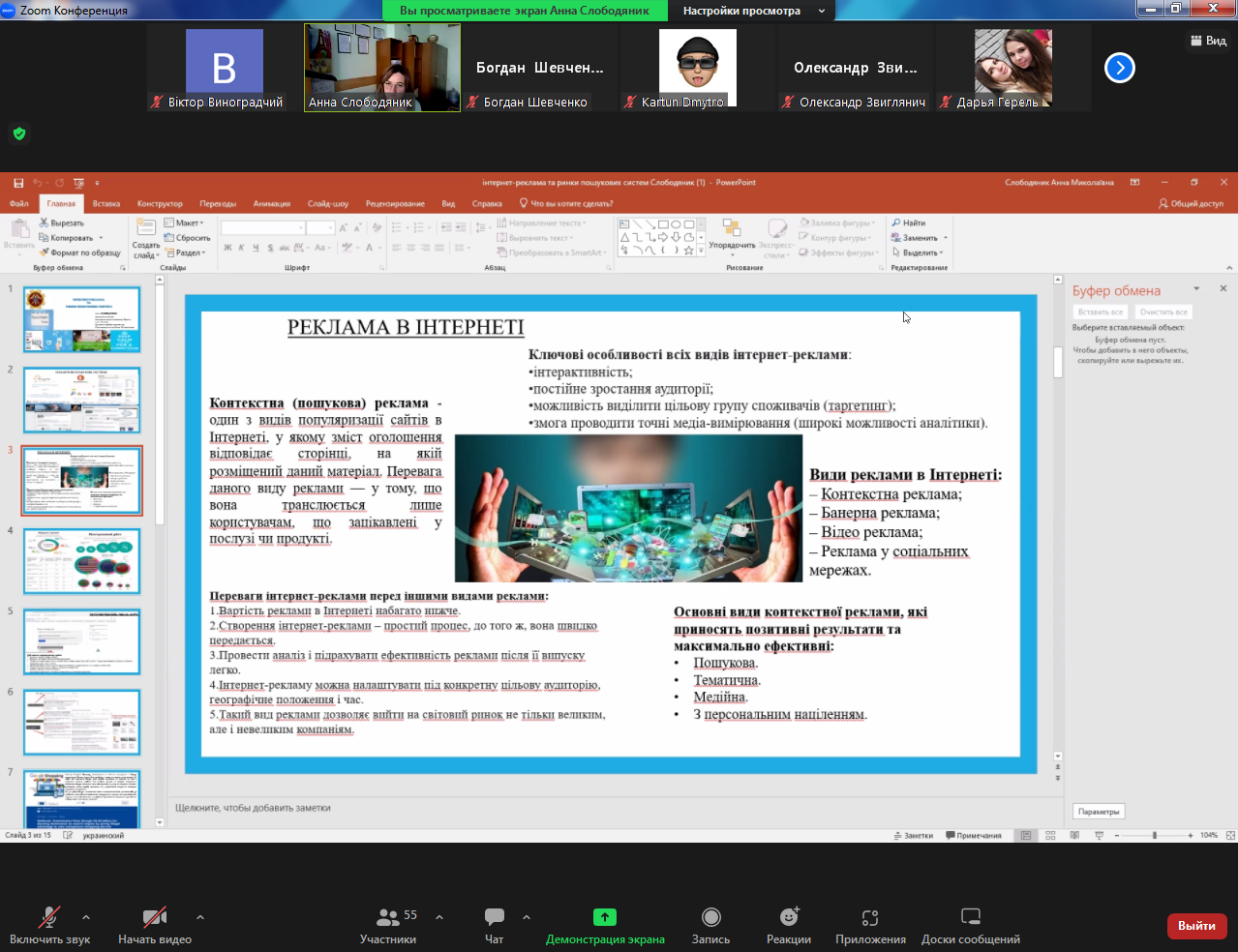Start screen sharing with Демонстрация экрана
The image size is (1238, 952).
pos(605,925)
